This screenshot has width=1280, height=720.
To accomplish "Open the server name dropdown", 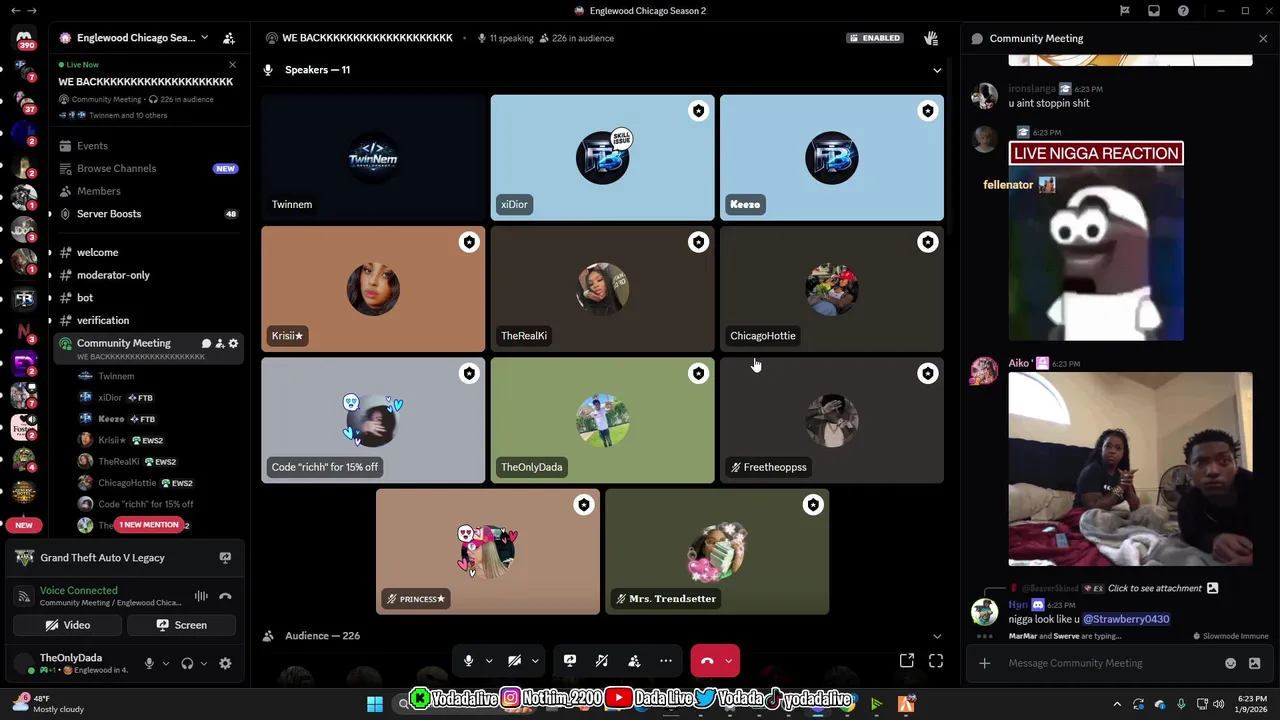I will tap(204, 38).
